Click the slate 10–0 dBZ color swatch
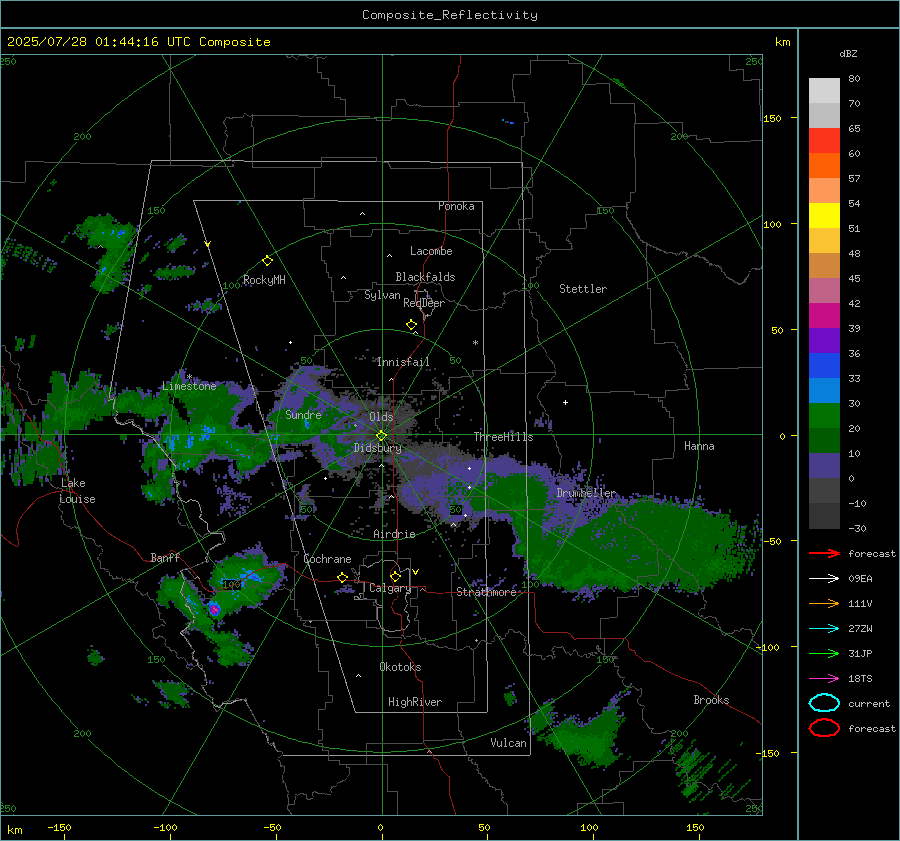Screen dimensions: 900x841 tap(824, 466)
